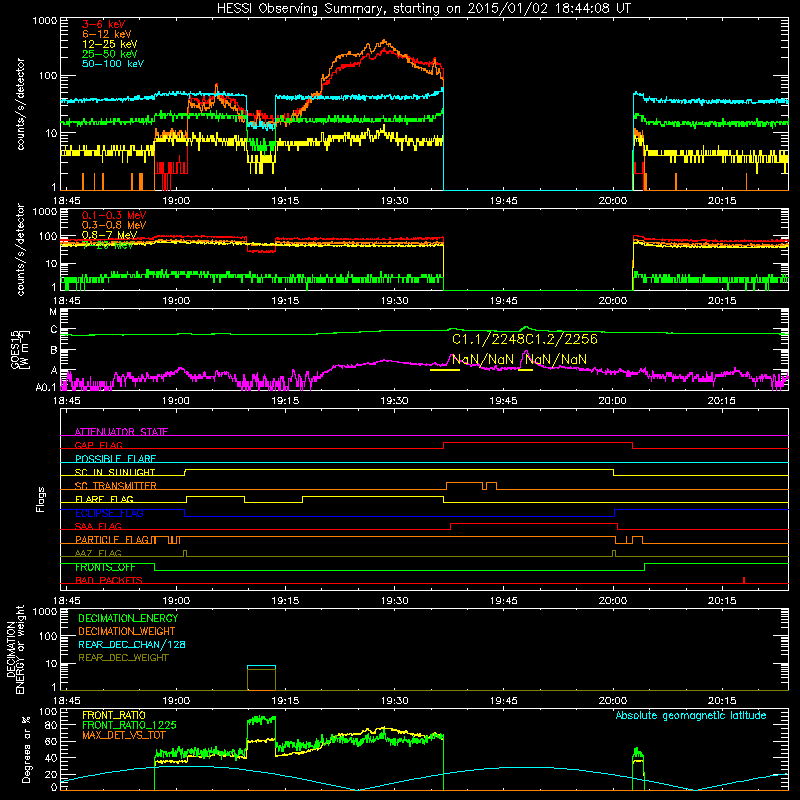This screenshot has height=800, width=800.
Task: Click the top panel counts/s/detector axis label
Action: pyautogui.click(x=20, y=104)
